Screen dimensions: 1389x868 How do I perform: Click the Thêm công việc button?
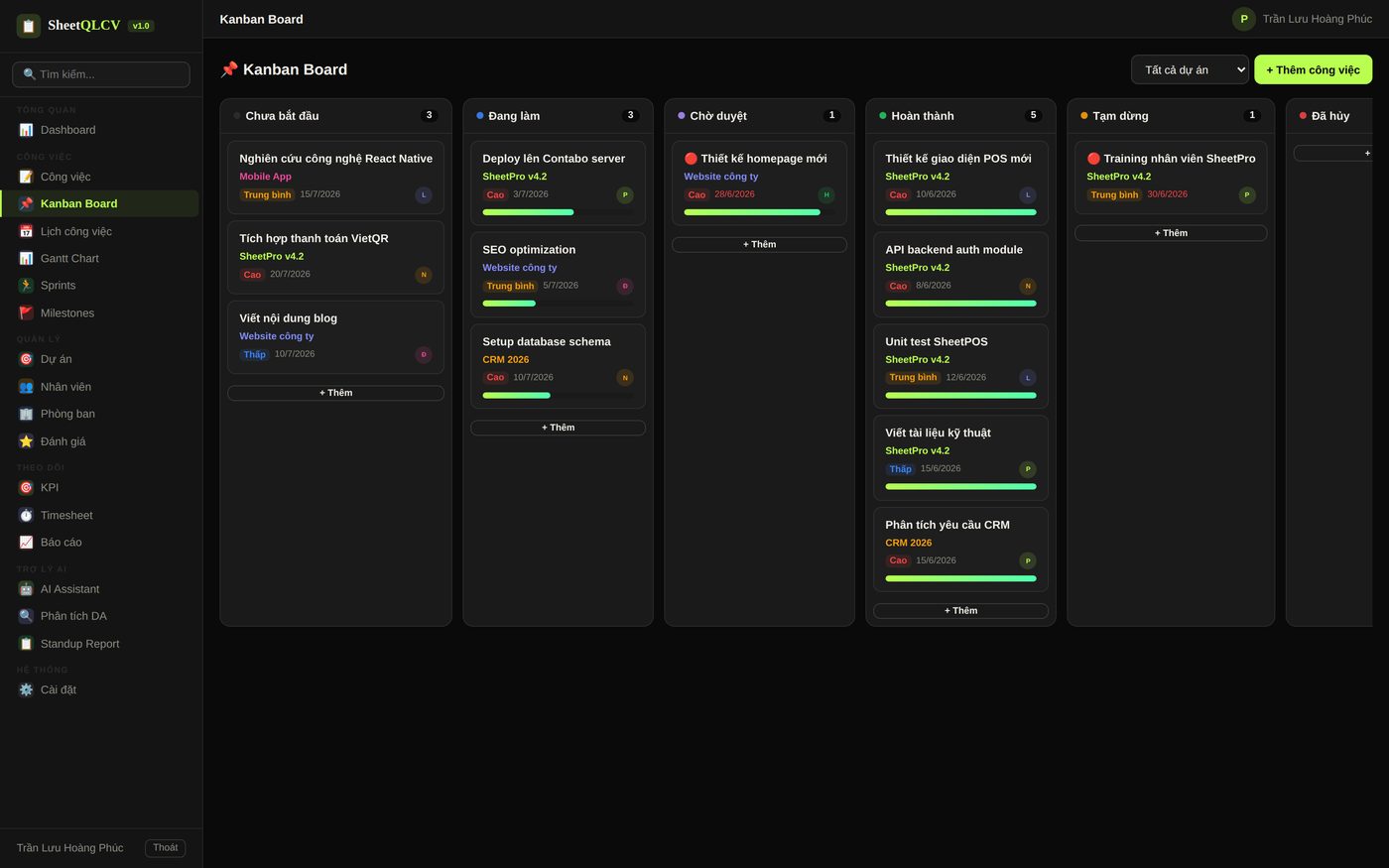coord(1313,69)
